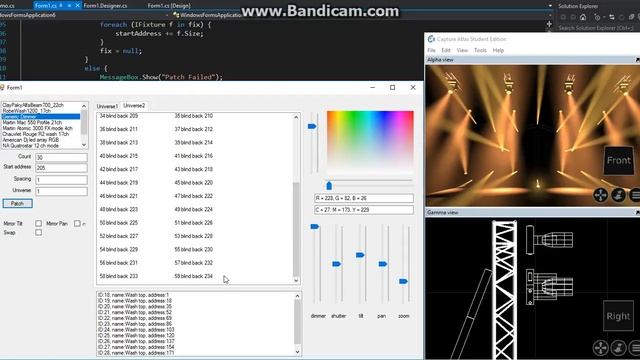640x360 pixels.
Task: Click log list scroll-up arrow
Action: tap(297, 296)
